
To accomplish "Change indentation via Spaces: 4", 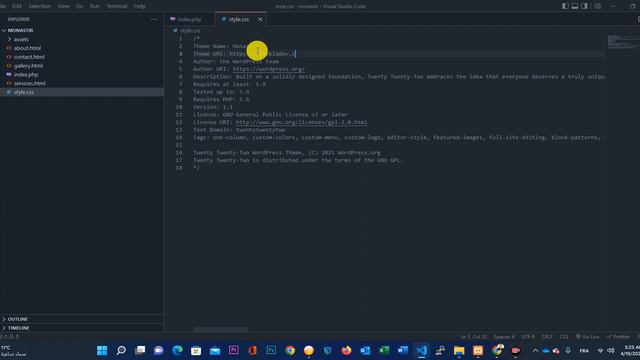I will coord(504,337).
